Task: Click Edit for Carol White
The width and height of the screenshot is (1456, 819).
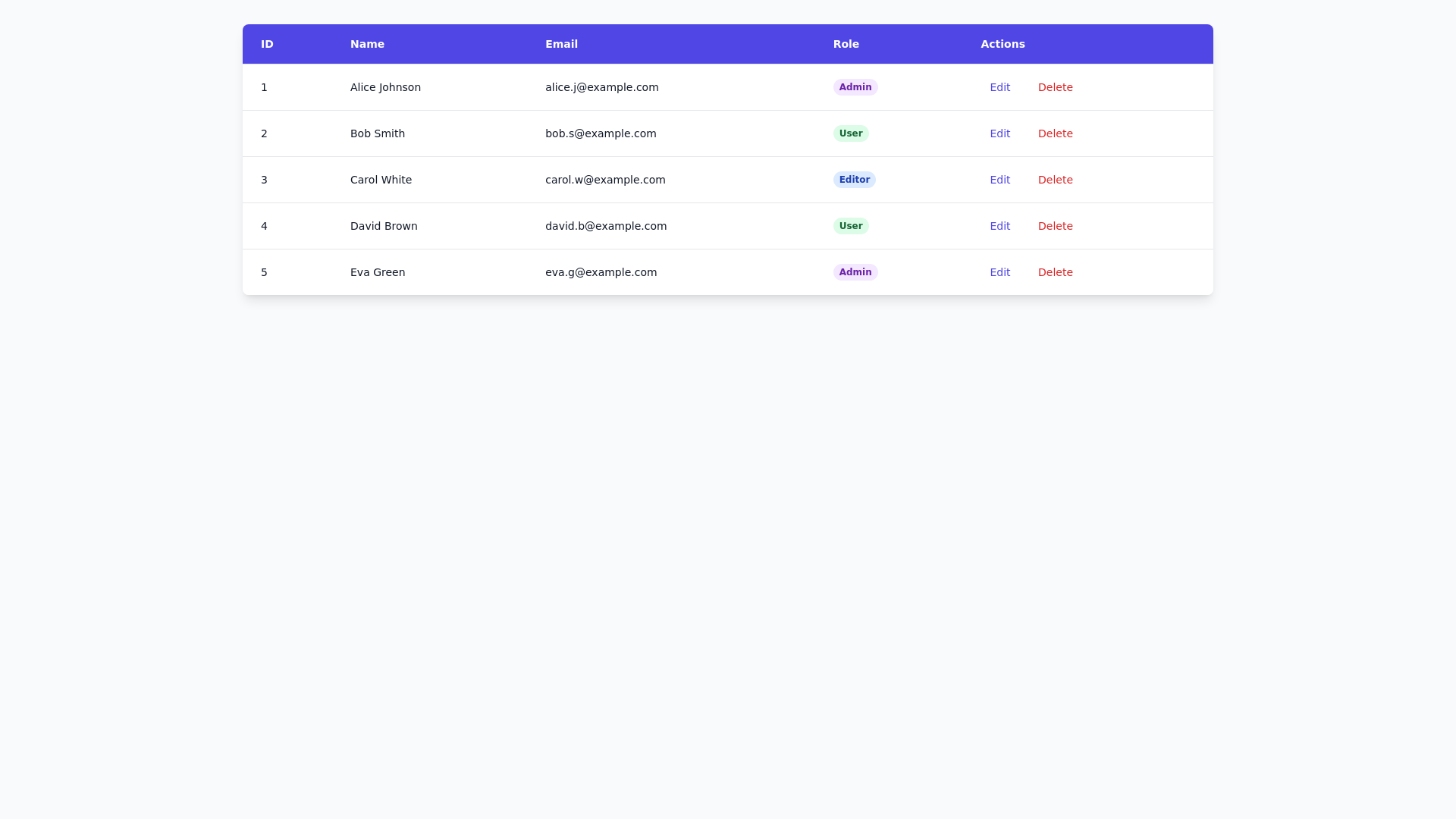Action: 999,180
